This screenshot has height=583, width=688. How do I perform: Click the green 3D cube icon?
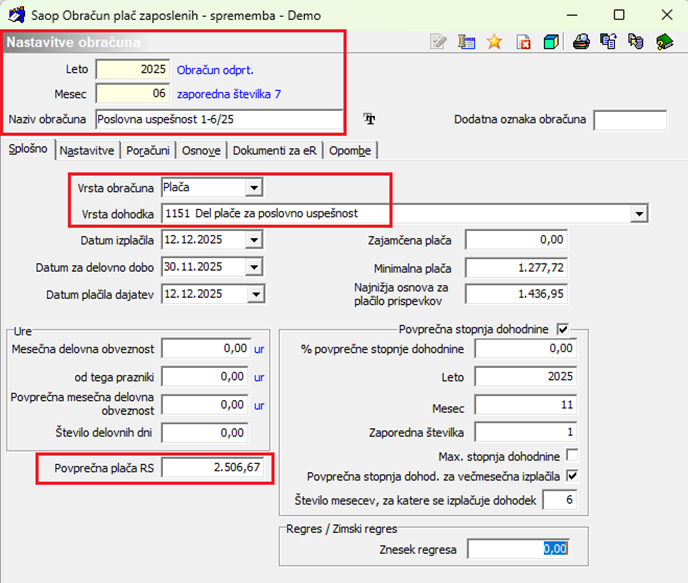(551, 42)
